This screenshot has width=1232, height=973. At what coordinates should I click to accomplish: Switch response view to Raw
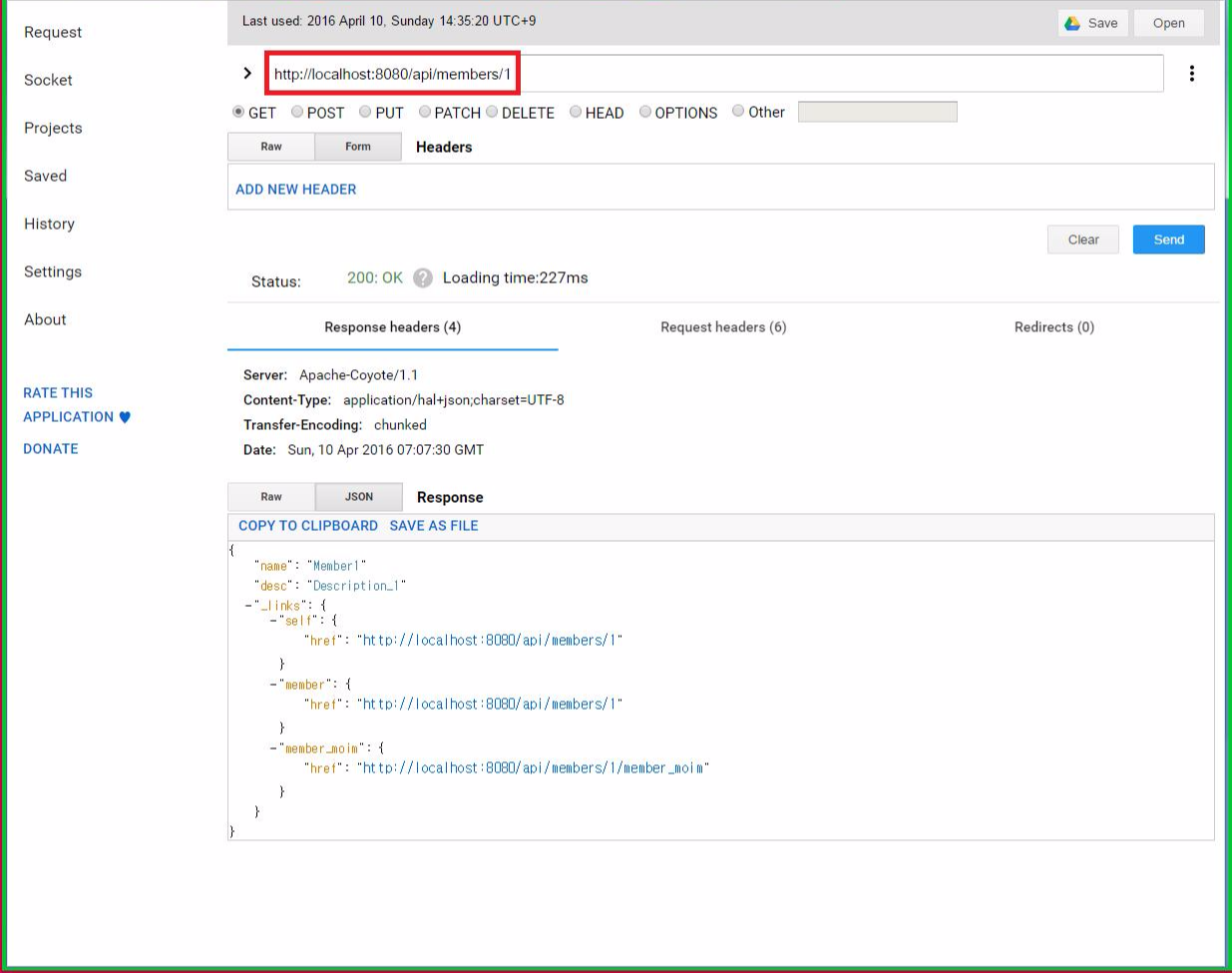(x=271, y=497)
